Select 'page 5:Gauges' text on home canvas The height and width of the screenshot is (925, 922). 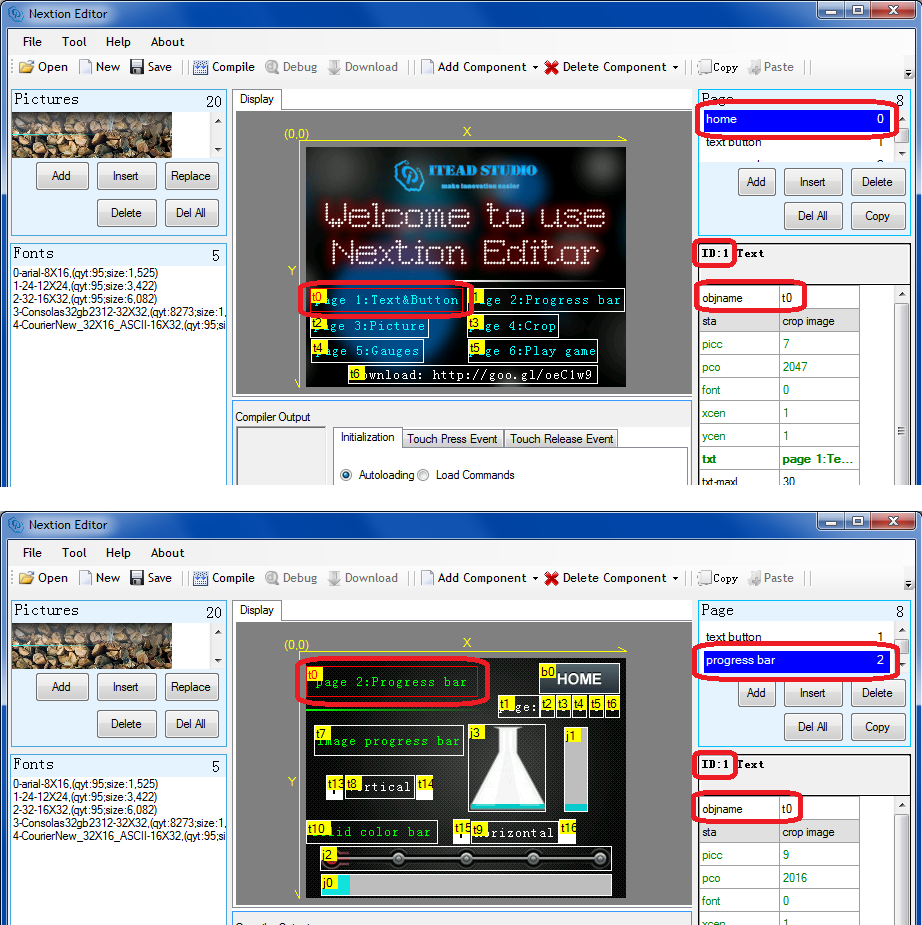(367, 351)
